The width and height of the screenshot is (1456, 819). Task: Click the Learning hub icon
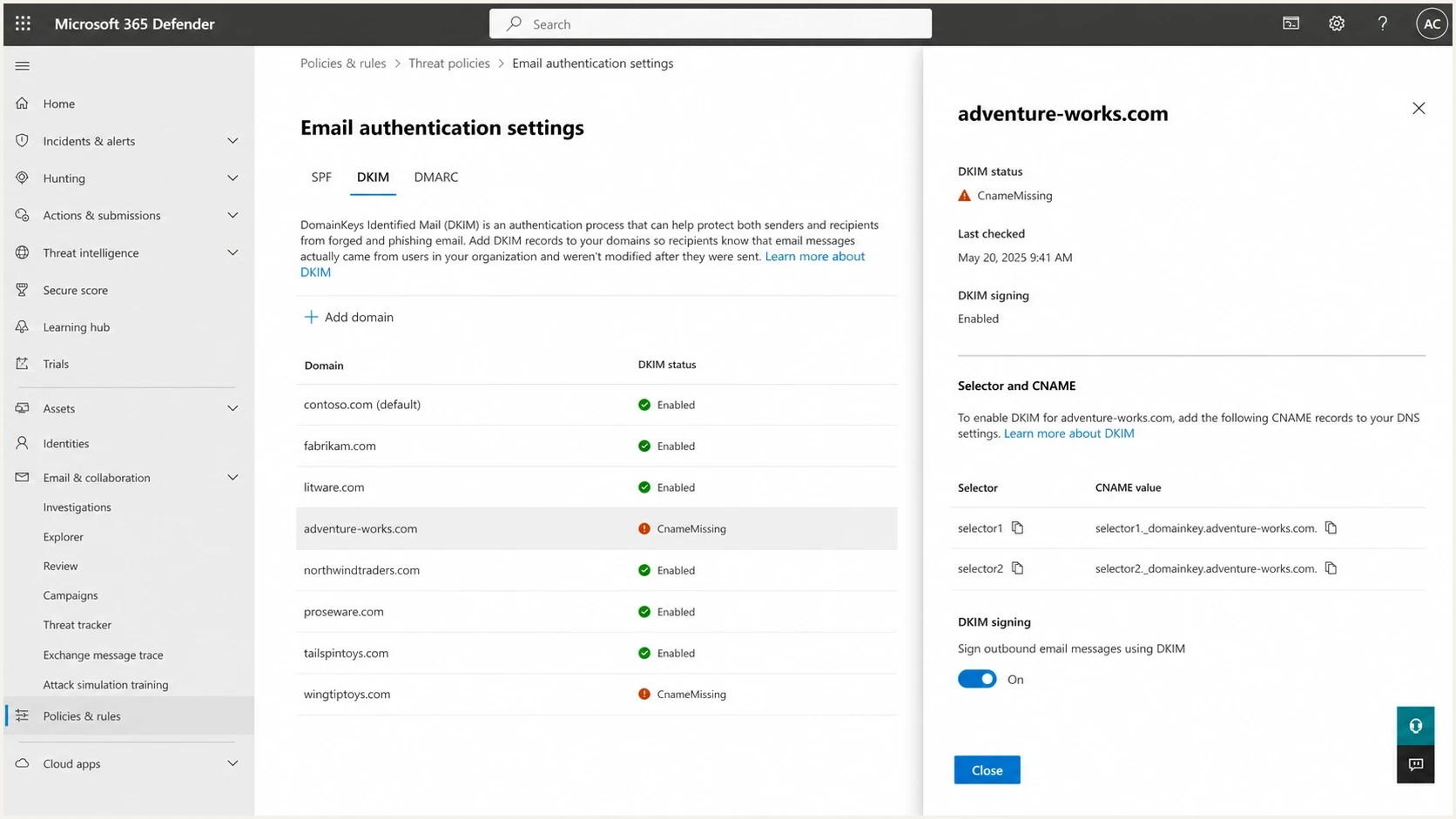tap(23, 327)
